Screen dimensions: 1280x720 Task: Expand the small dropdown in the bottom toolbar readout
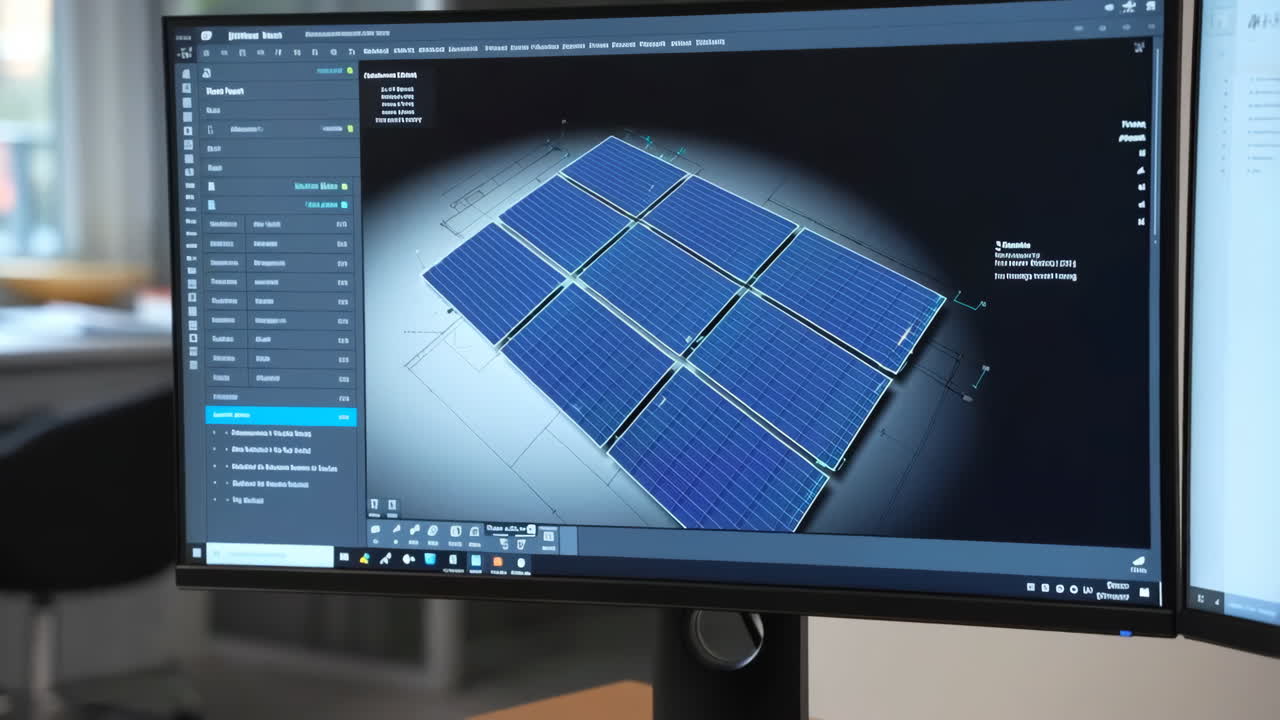[x=530, y=528]
